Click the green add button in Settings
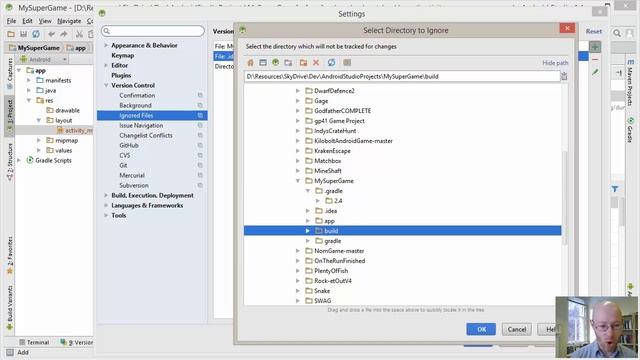 595,47
